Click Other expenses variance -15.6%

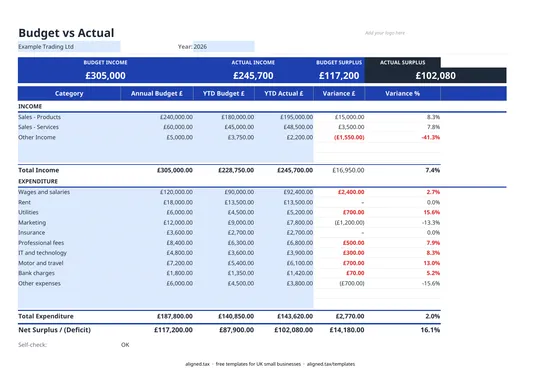click(430, 283)
